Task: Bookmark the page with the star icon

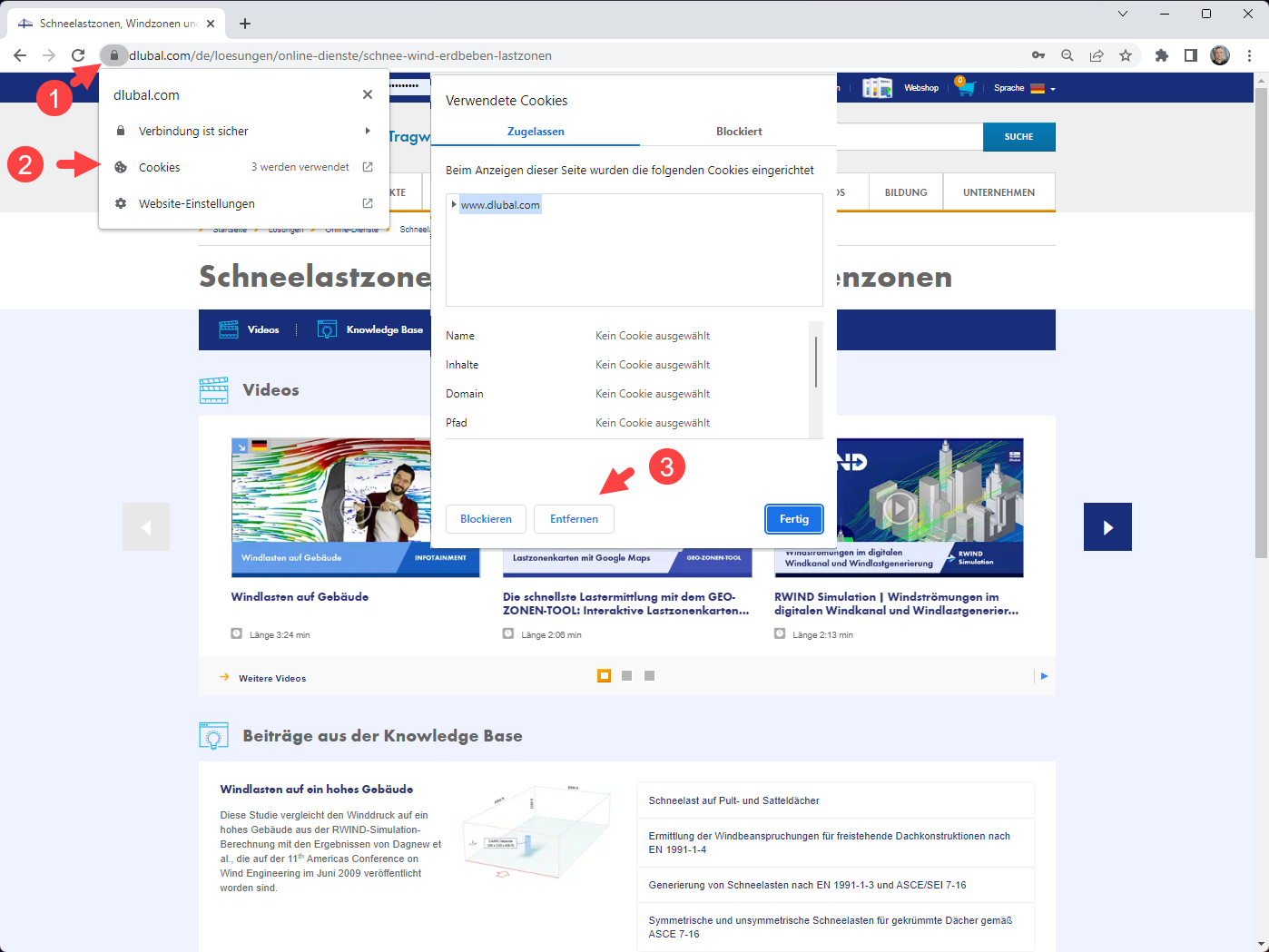Action: pos(1126,55)
